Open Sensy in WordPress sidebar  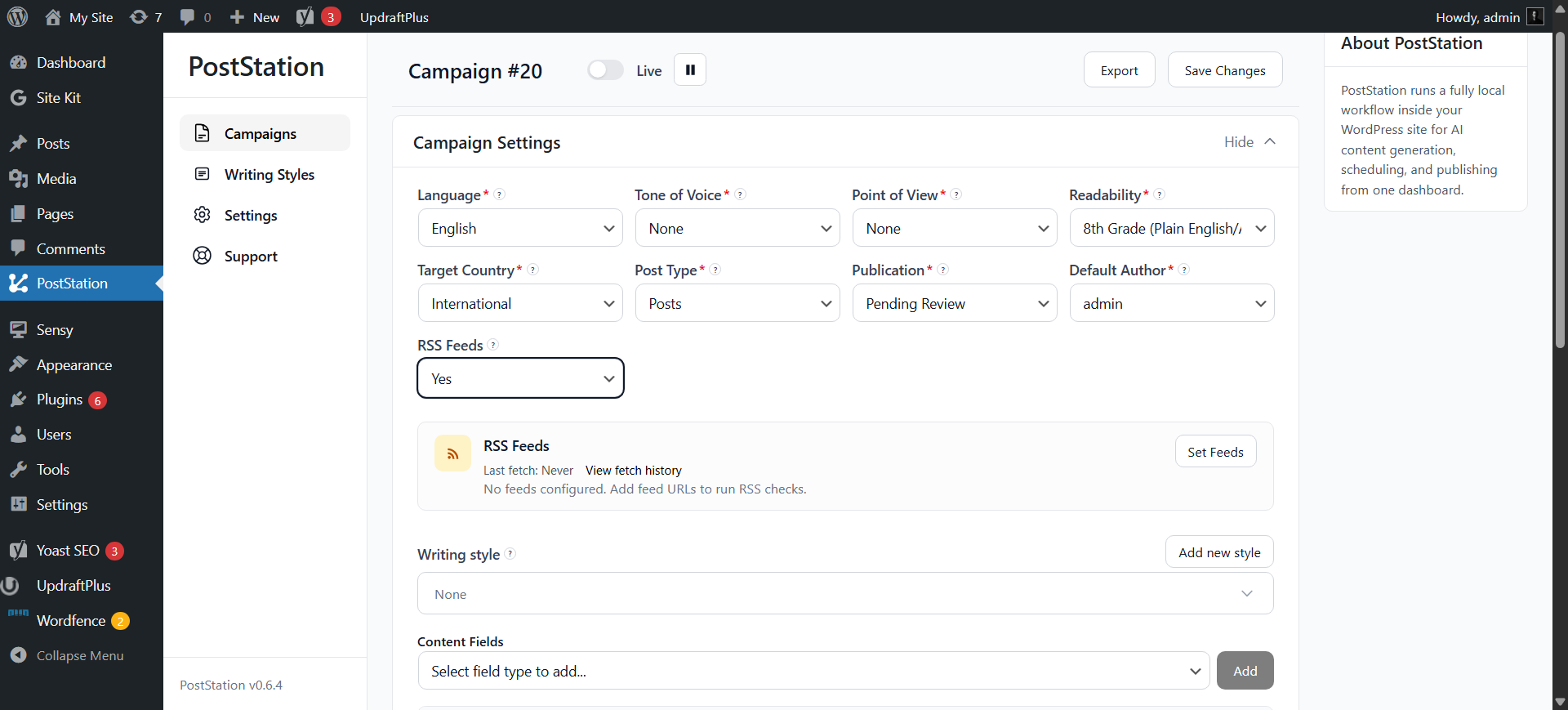tap(82, 329)
